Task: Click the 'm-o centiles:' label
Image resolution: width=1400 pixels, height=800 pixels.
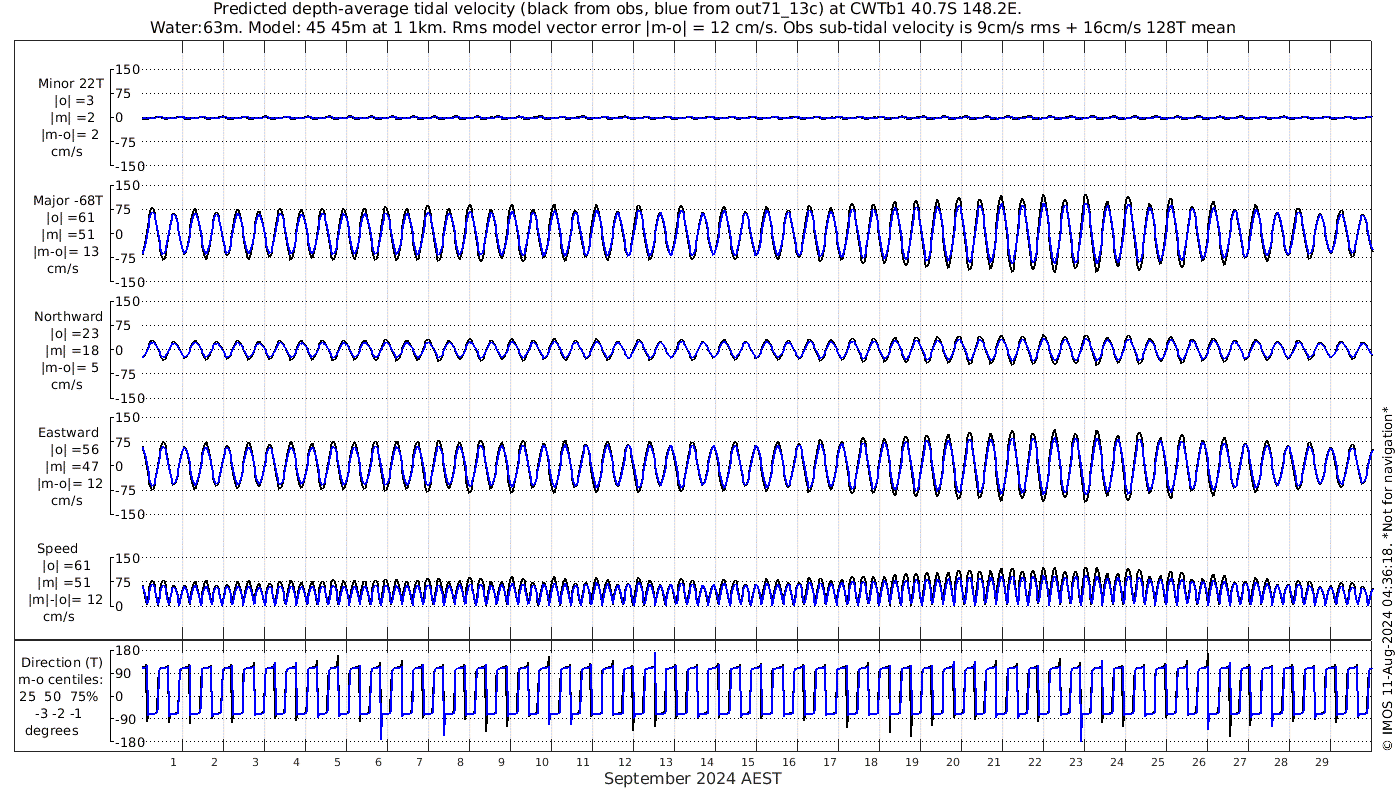Action: click(x=60, y=679)
